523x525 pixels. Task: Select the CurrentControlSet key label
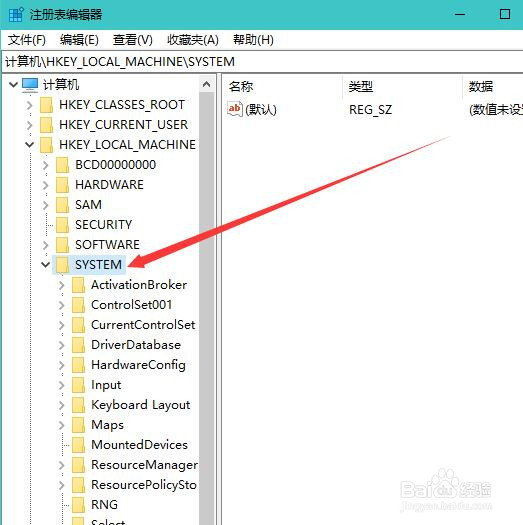click(x=143, y=325)
